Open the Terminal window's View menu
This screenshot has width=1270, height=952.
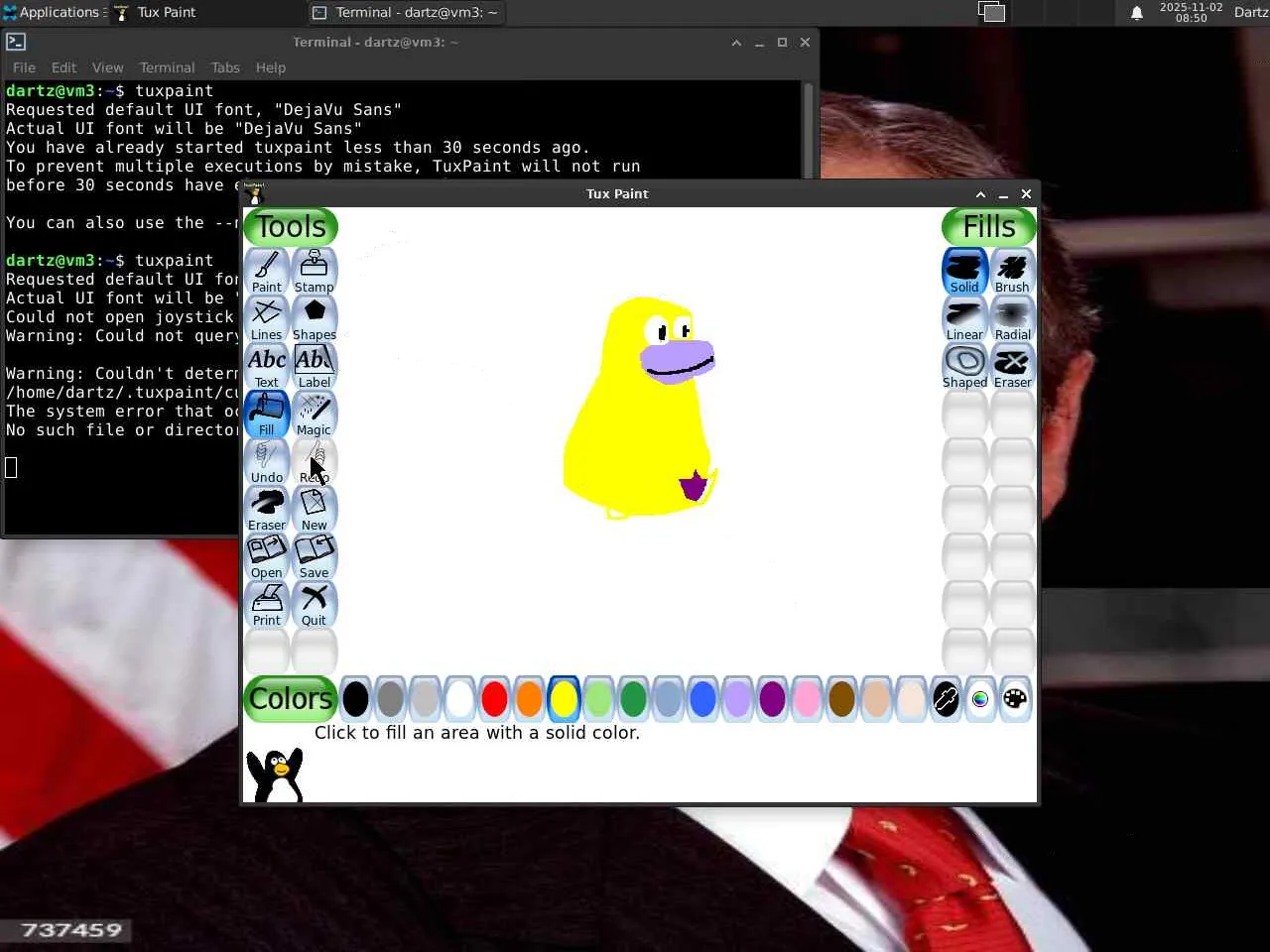(107, 67)
